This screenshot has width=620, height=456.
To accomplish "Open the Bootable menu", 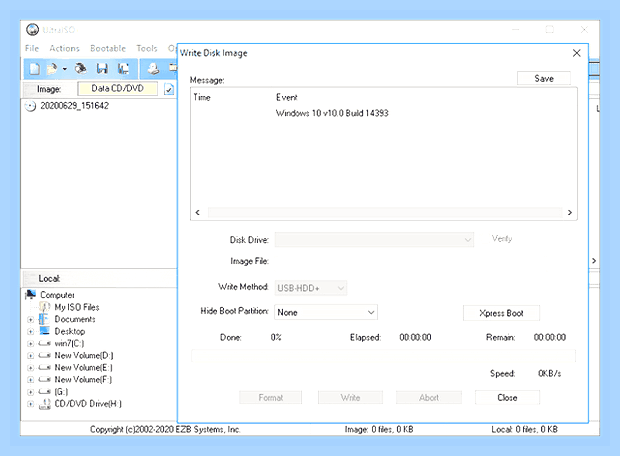I will 108,48.
